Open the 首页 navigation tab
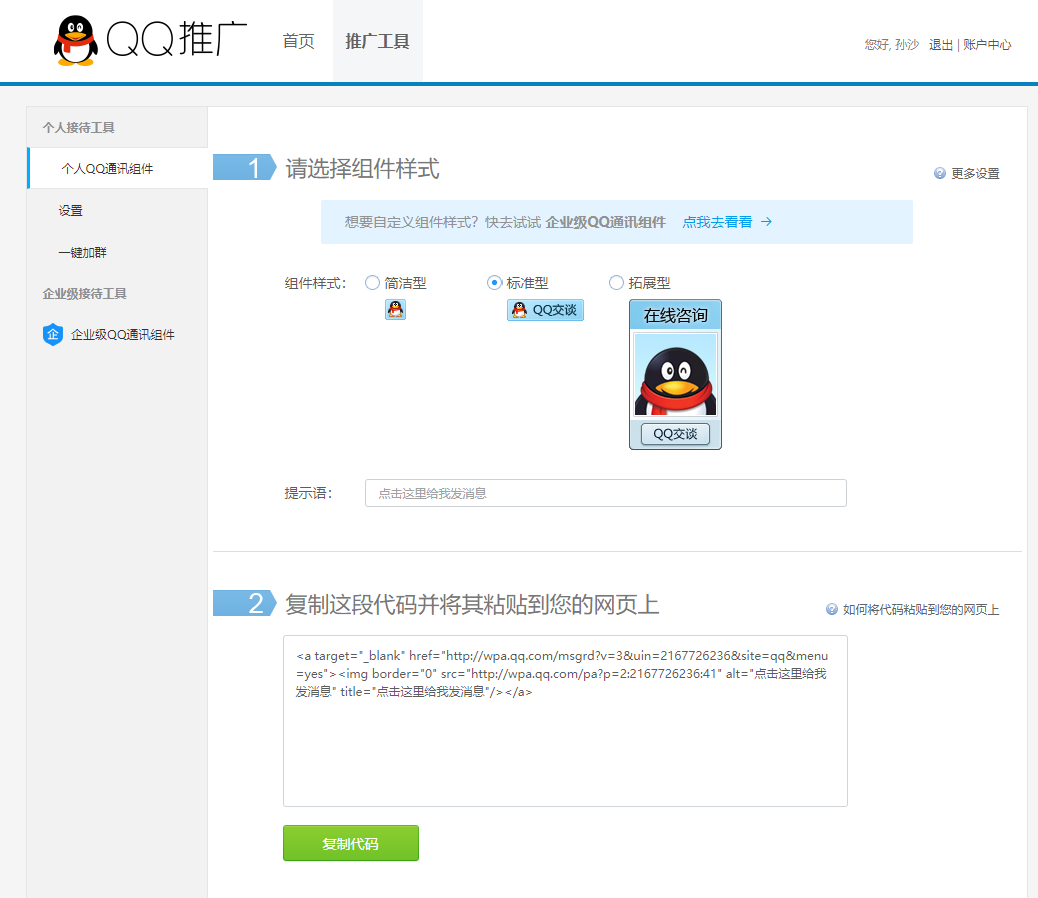This screenshot has height=898, width=1038. point(299,41)
